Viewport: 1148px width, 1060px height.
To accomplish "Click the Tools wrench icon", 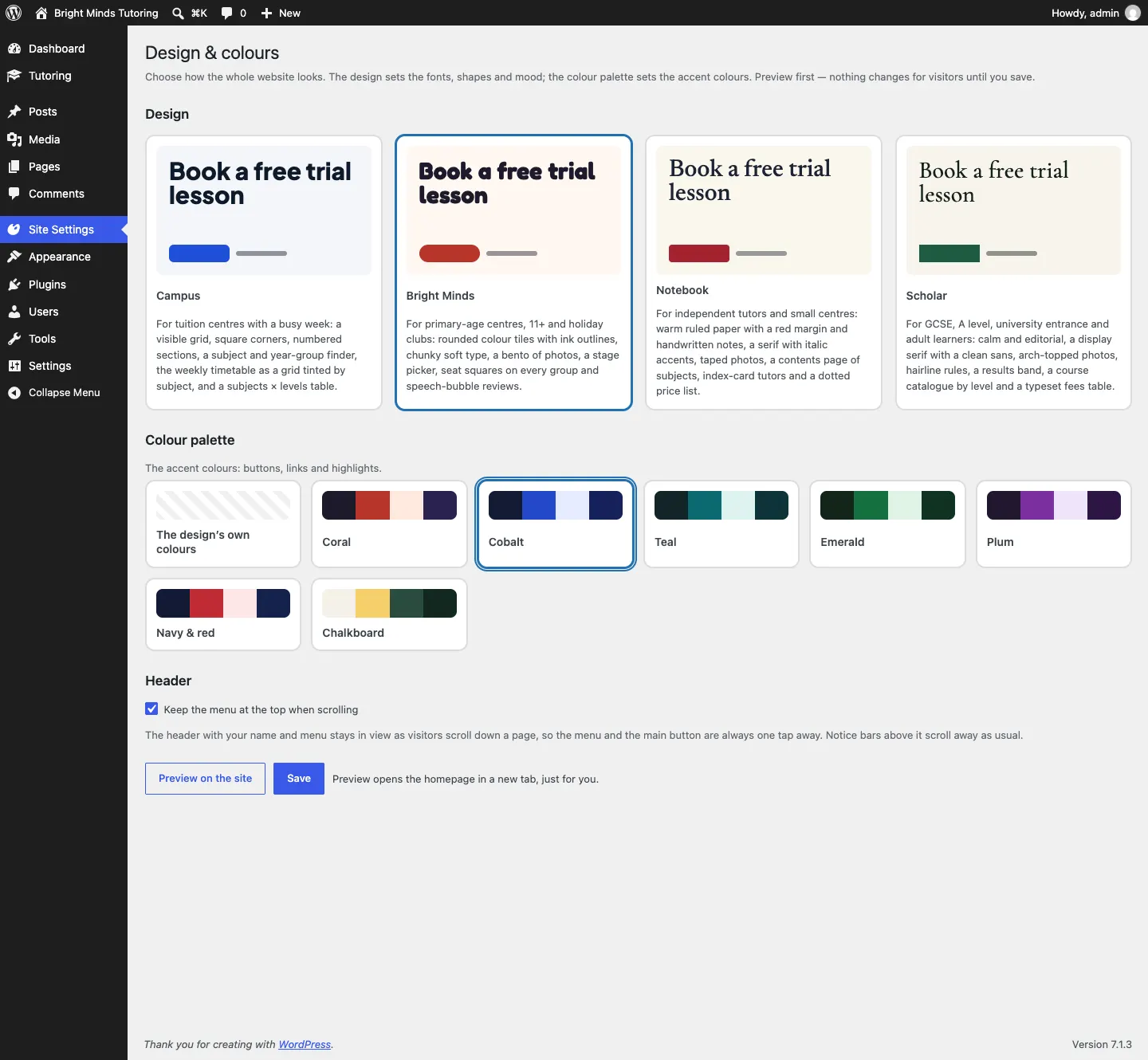I will [x=14, y=339].
